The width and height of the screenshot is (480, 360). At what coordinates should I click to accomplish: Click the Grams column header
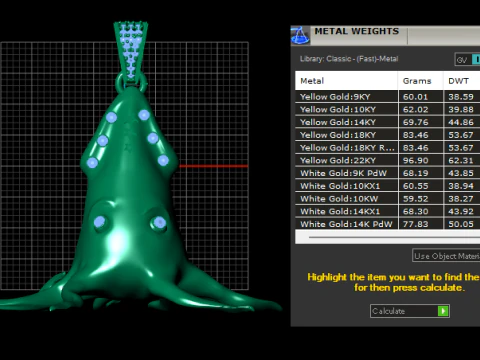421,81
